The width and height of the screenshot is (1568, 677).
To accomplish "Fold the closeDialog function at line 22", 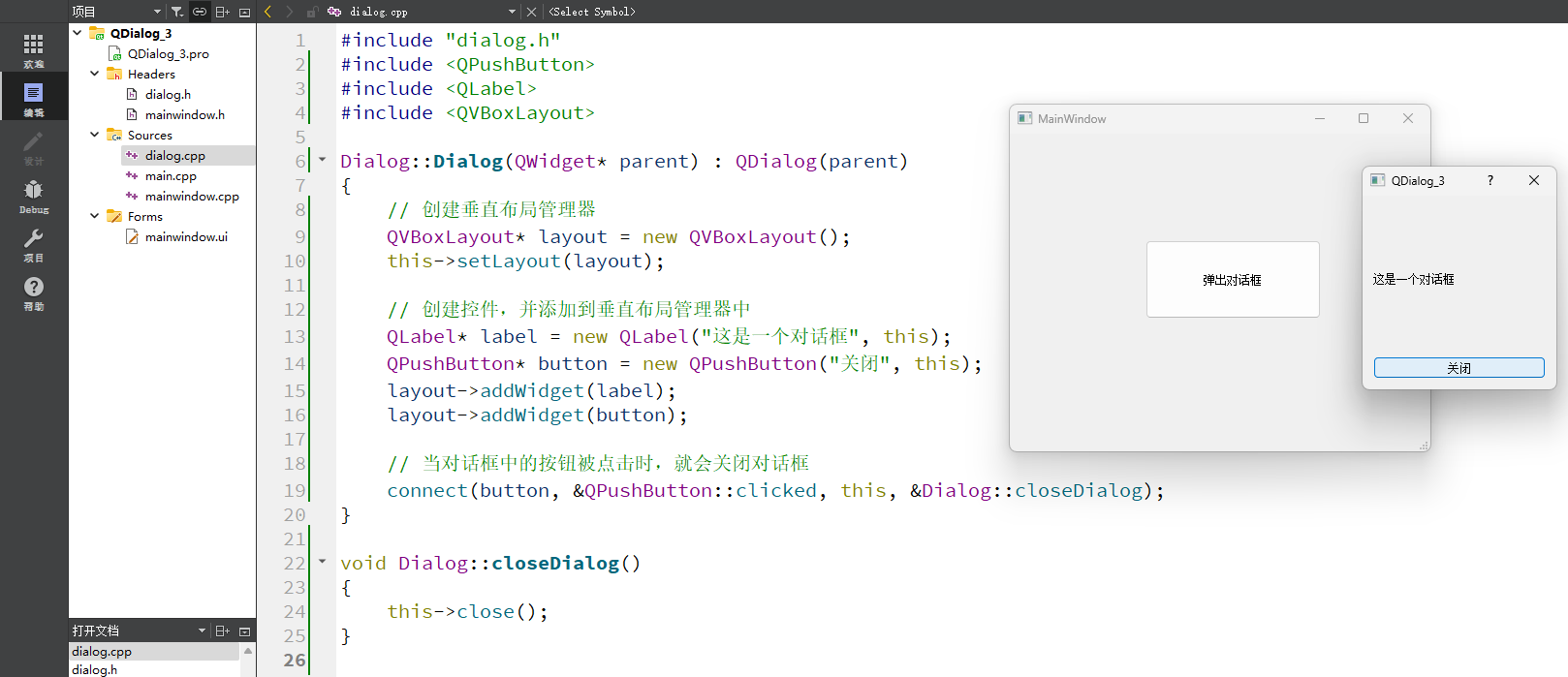I will 323,562.
